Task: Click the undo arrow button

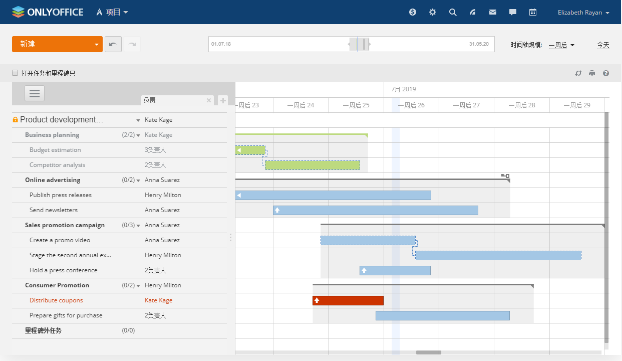Action: (x=113, y=44)
